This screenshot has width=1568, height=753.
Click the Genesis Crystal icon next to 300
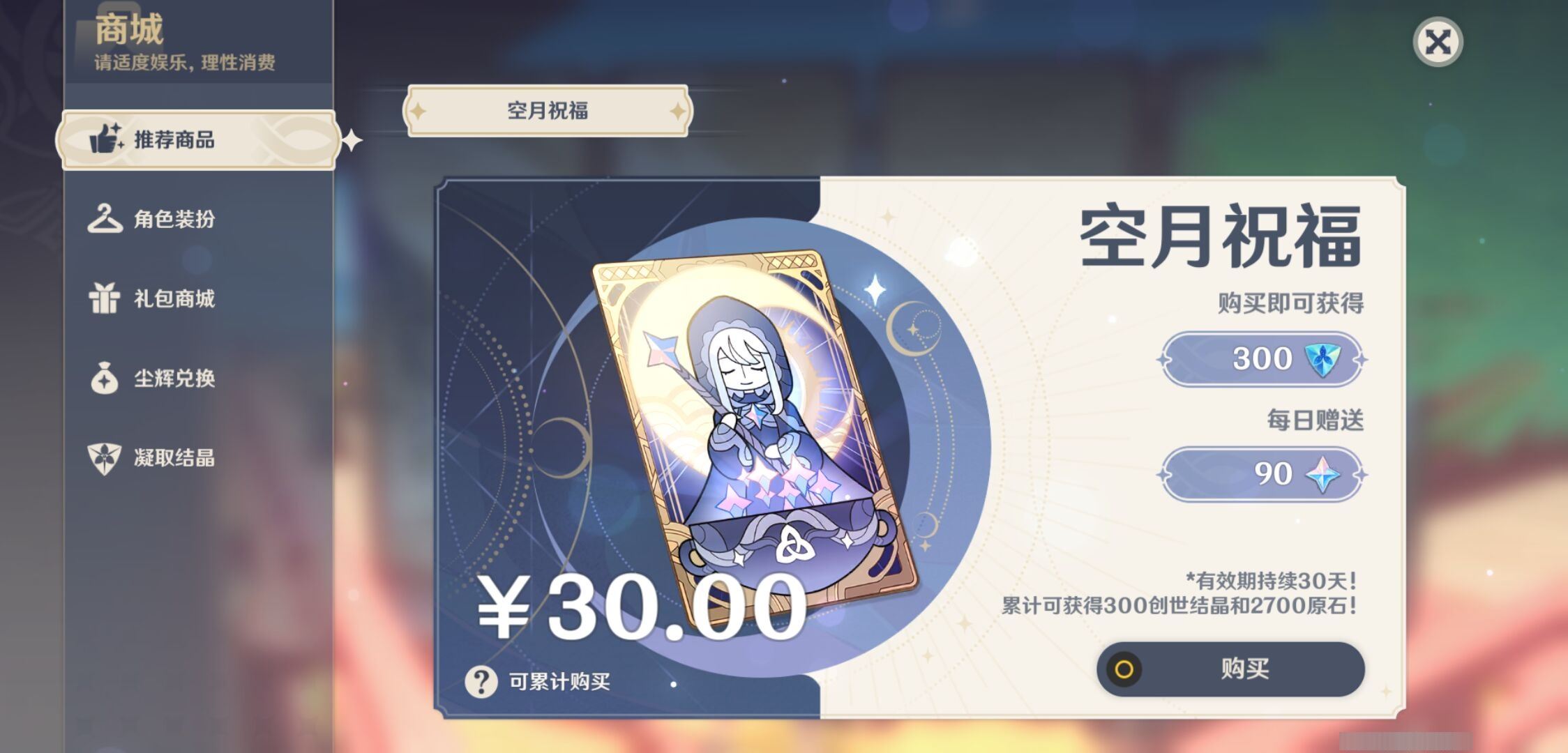click(1322, 359)
